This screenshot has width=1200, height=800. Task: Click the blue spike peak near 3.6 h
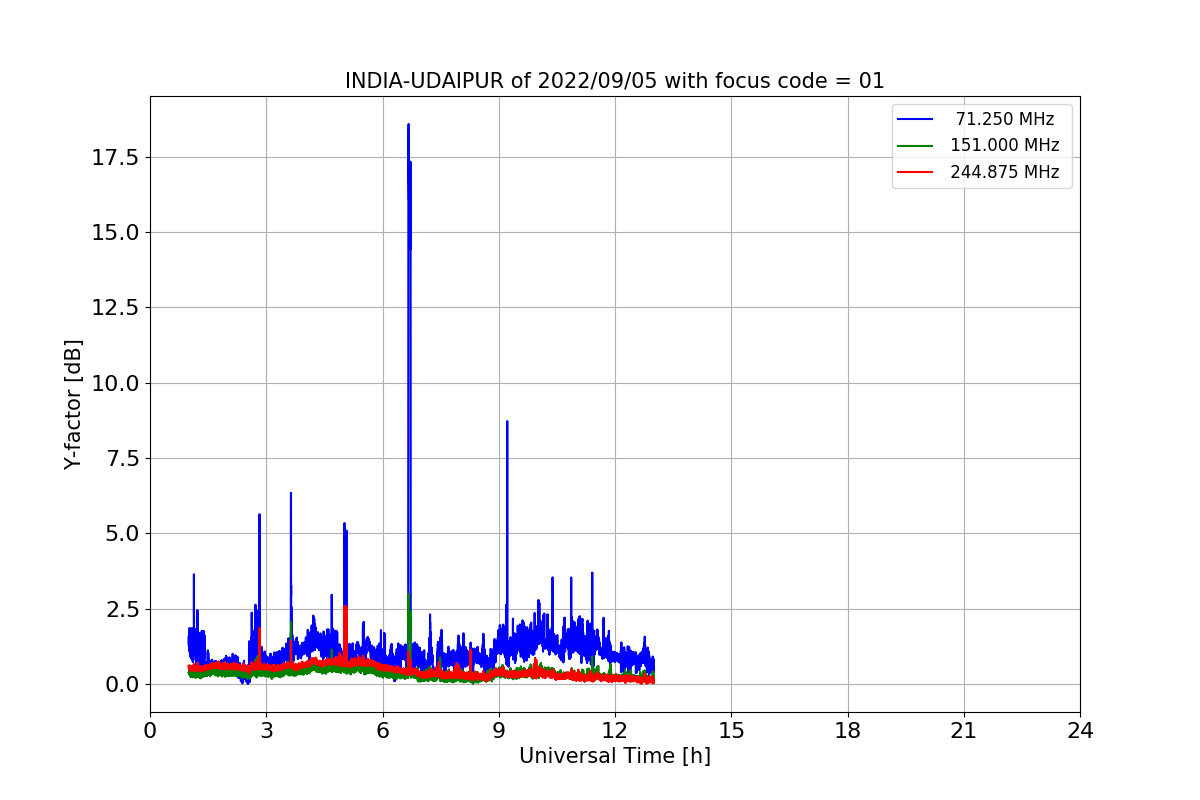pos(291,493)
